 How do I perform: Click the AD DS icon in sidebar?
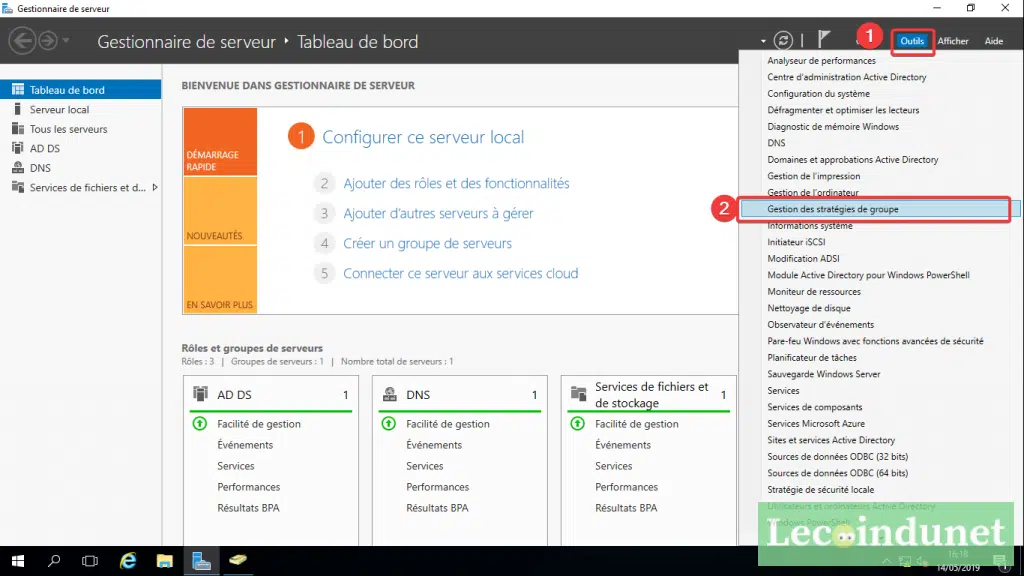coord(18,148)
